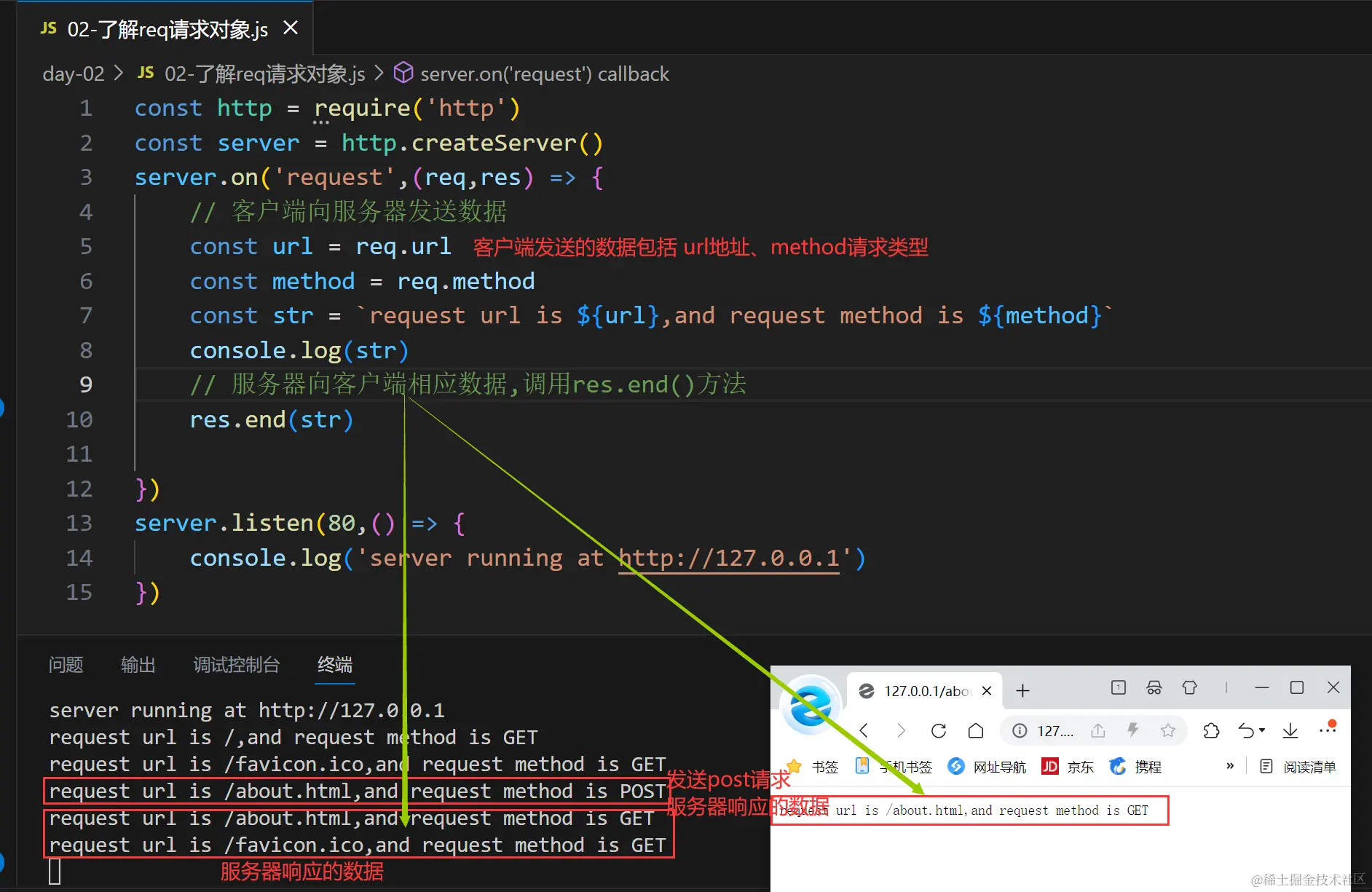Close the 02-了解req请求对象.js editor tab
Screen dimensions: 1372x892
click(x=291, y=28)
